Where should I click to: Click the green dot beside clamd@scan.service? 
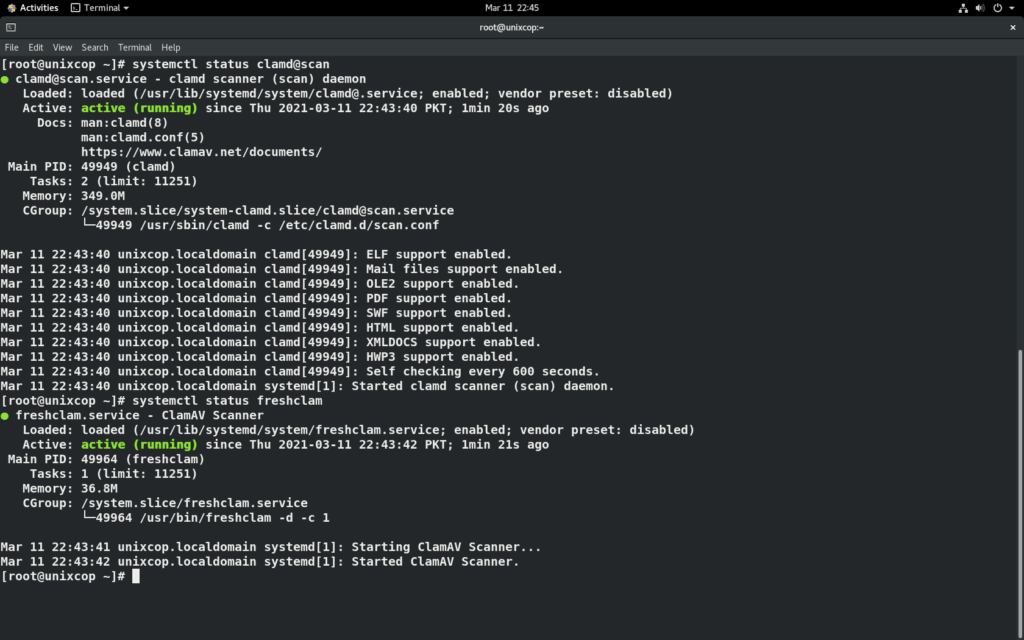5,79
